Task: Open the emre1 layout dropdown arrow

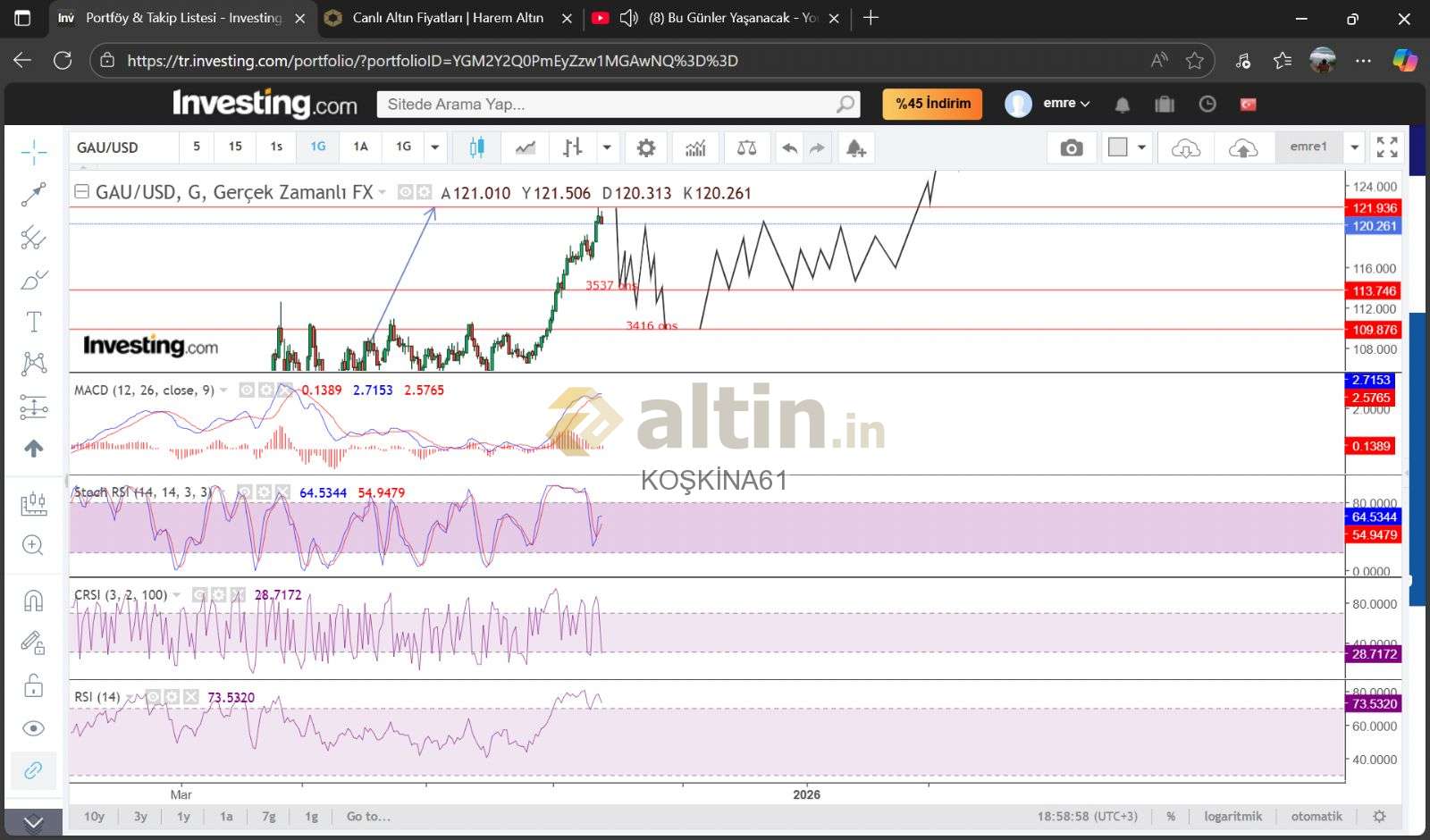Action: tap(1355, 147)
